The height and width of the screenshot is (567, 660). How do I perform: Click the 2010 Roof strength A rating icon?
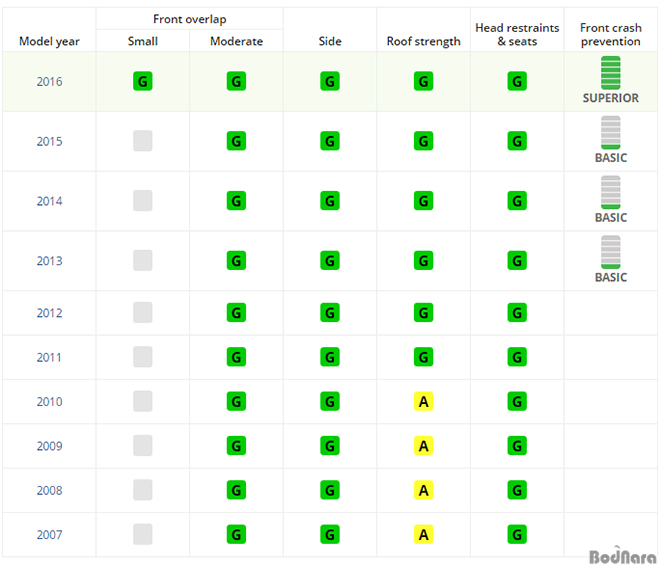[423, 402]
